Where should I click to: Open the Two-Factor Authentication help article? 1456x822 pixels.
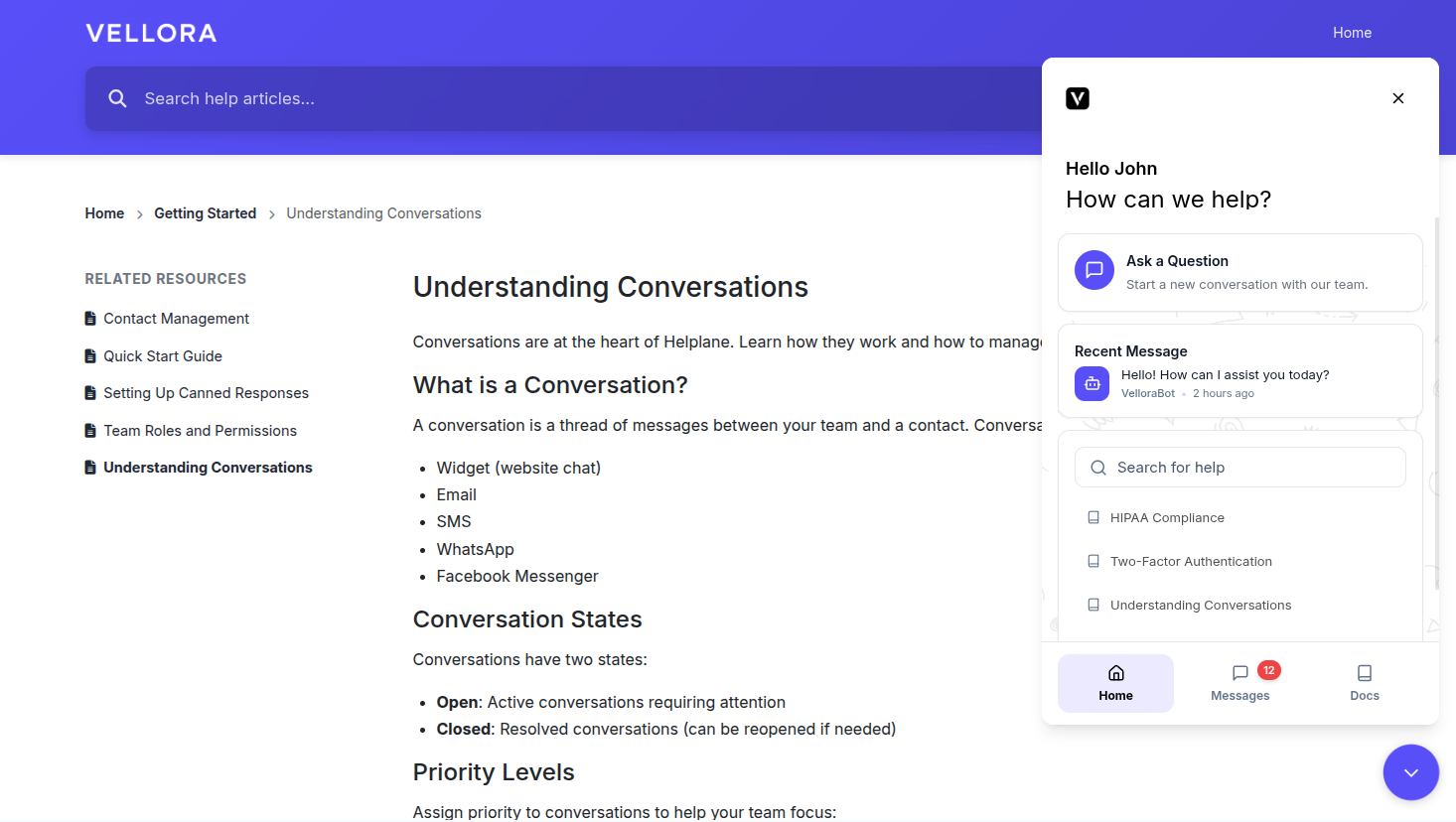pos(1191,561)
